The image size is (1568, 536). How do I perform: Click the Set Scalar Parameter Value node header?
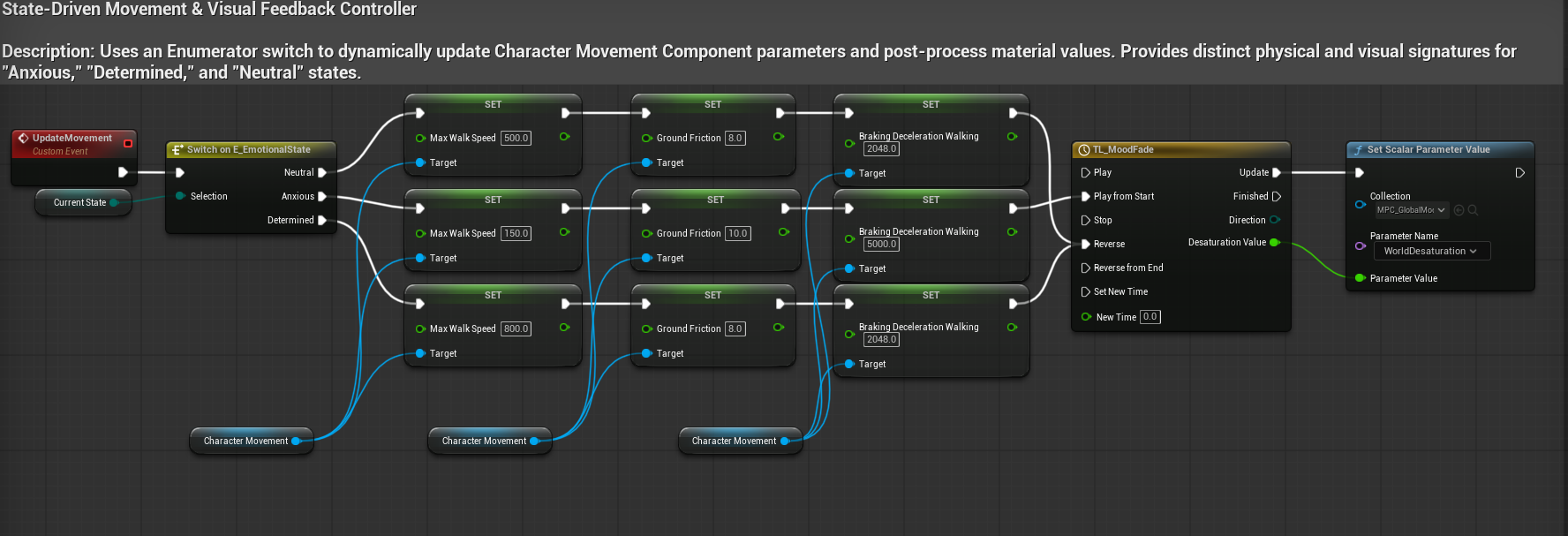1439,149
